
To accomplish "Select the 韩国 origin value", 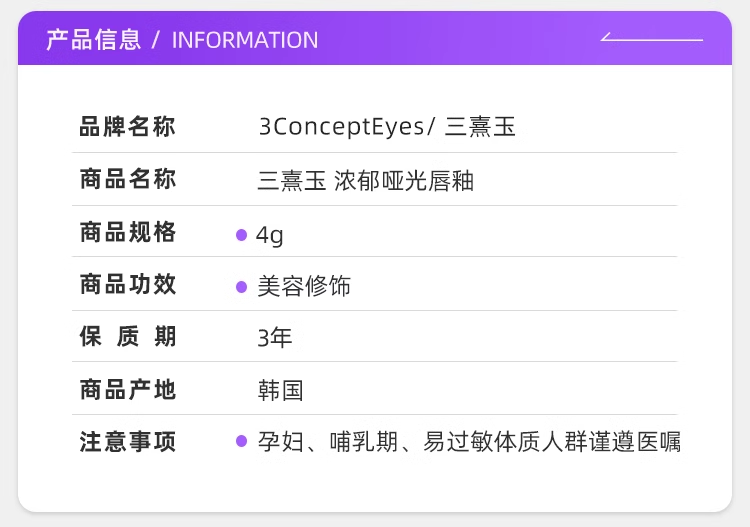I will point(280,390).
